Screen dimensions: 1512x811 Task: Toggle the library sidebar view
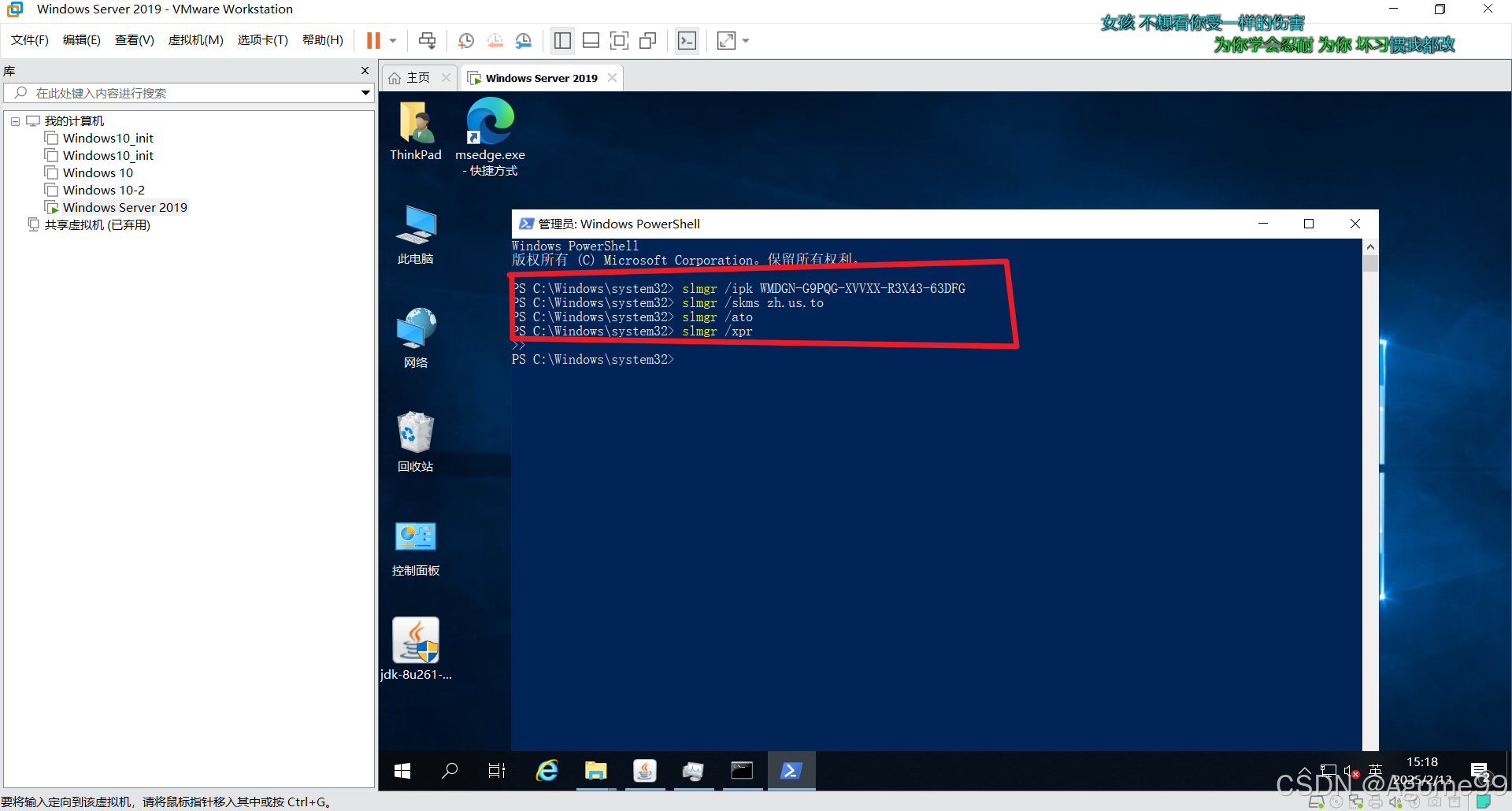point(562,41)
